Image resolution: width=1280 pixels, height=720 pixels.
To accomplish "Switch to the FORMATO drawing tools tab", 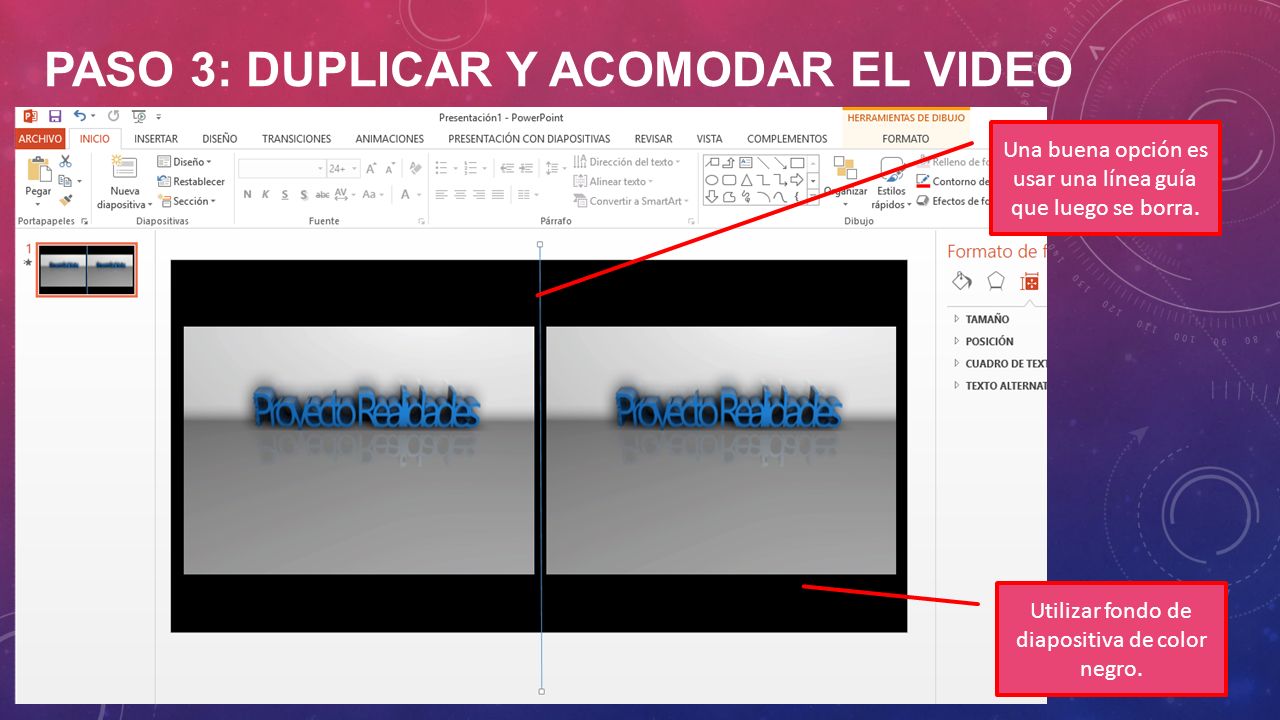I will (905, 139).
